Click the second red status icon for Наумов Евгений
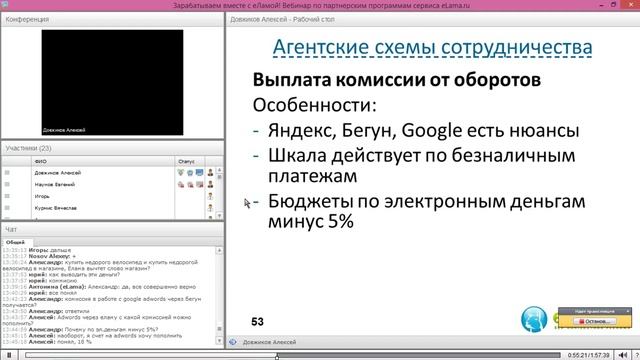This screenshot has height=360, width=640. (x=190, y=184)
